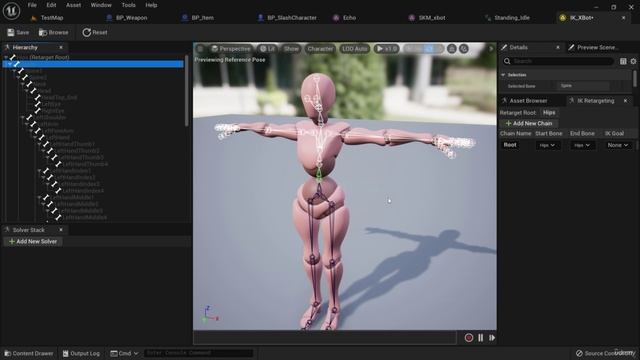Click the Hierarchy panel vertical scrollbar
Image resolution: width=640 pixels, height=360 pixels.
click(187, 91)
